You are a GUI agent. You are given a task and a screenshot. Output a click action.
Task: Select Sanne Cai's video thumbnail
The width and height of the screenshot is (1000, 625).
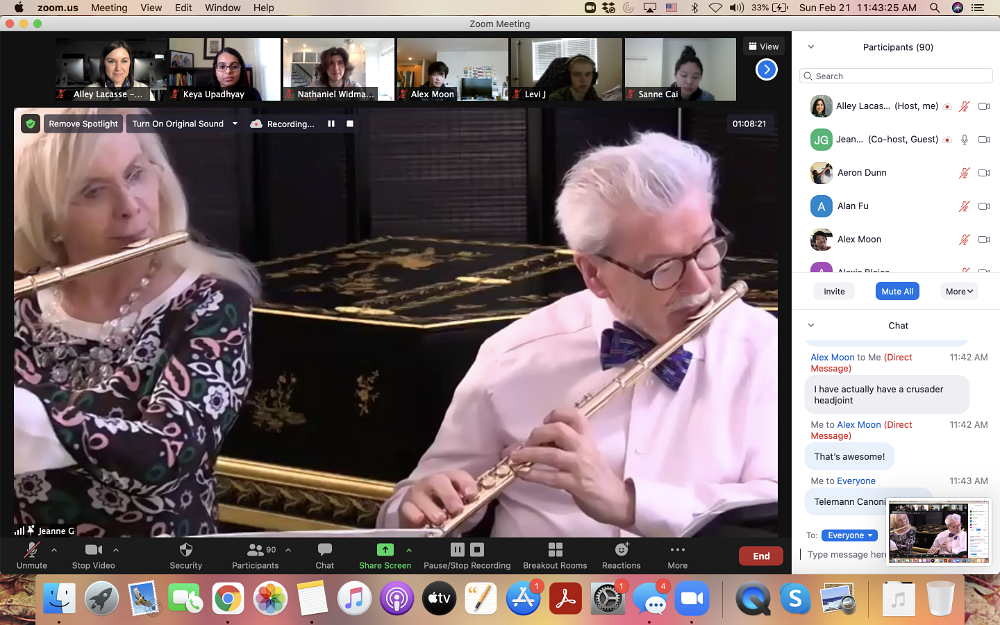pos(680,69)
